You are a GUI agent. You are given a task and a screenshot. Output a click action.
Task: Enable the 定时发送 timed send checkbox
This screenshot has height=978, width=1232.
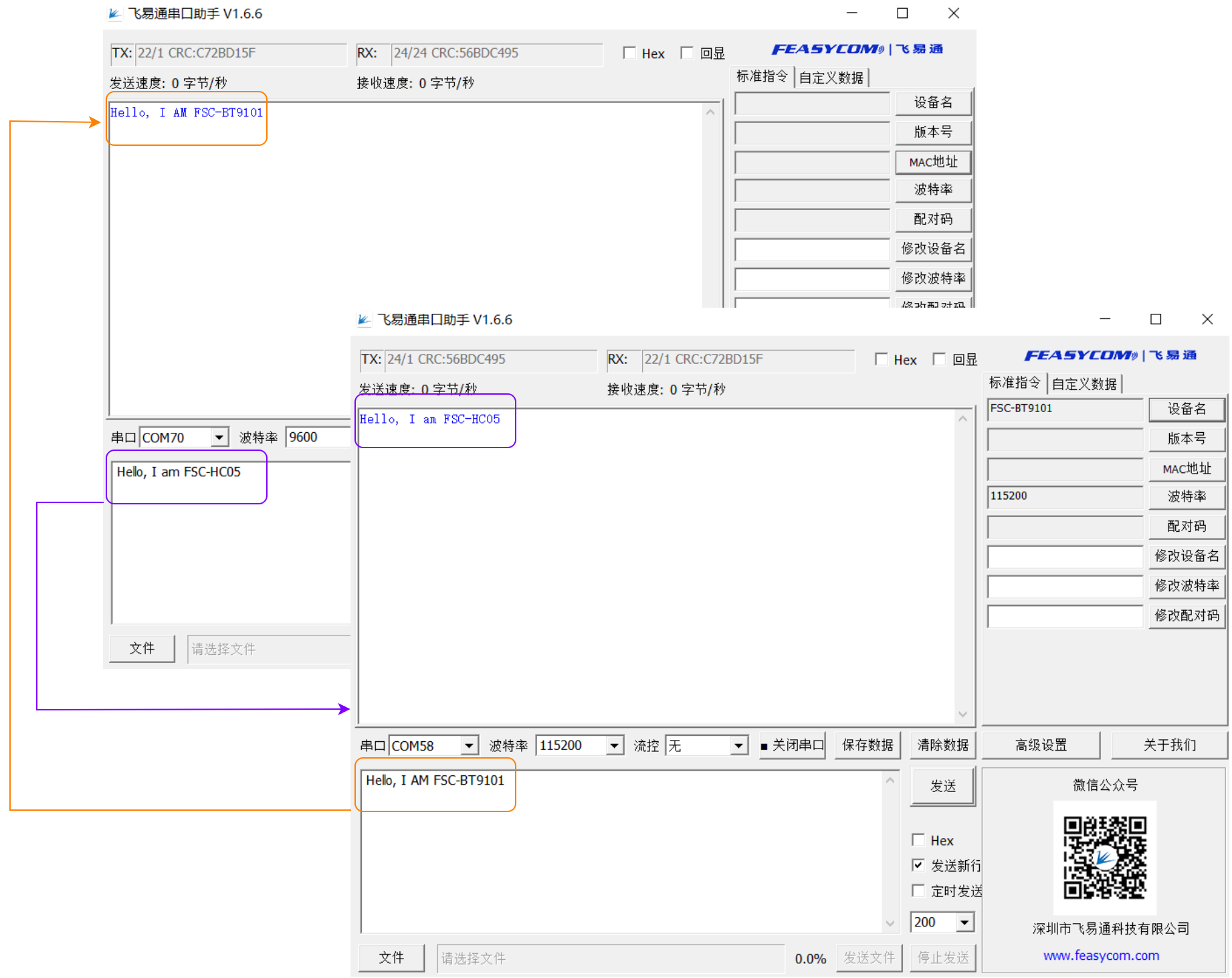click(918, 890)
